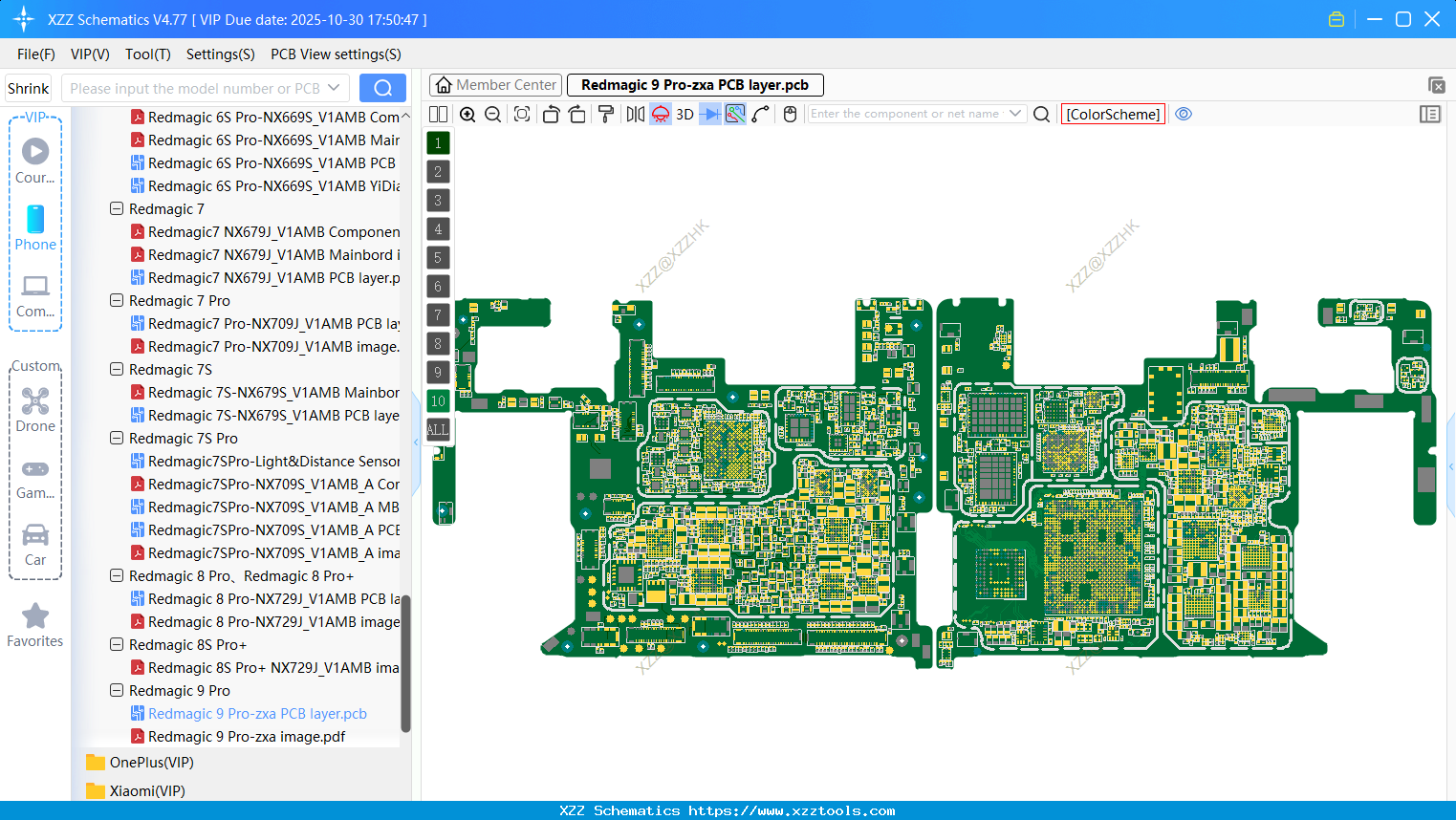
Task: Toggle net visibility with eye icon
Action: coord(1184,114)
